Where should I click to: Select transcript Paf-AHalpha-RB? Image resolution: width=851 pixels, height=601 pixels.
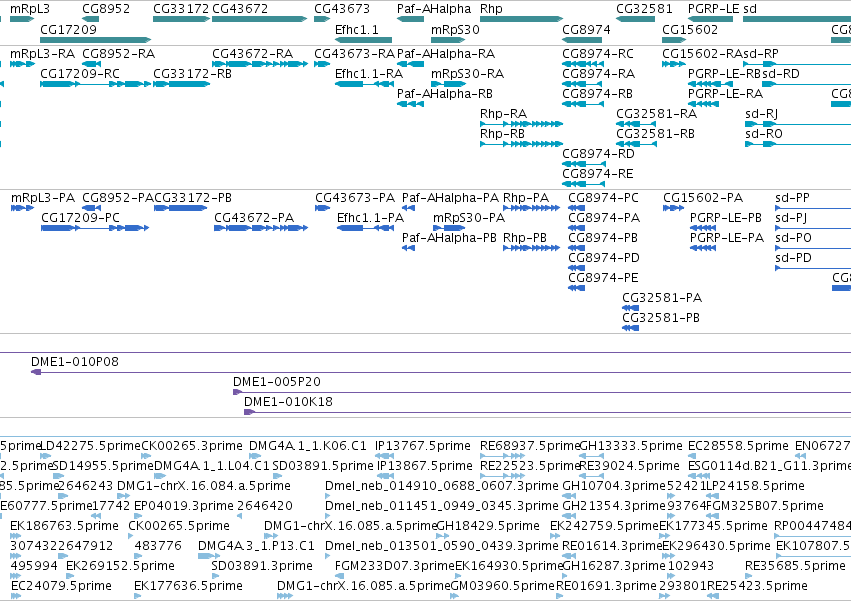(445, 93)
